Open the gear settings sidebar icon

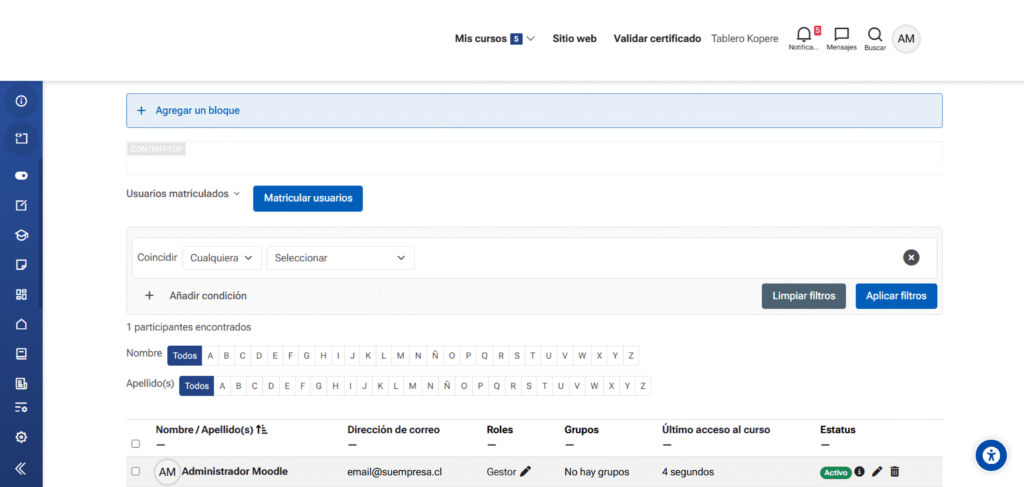pyautogui.click(x=21, y=437)
